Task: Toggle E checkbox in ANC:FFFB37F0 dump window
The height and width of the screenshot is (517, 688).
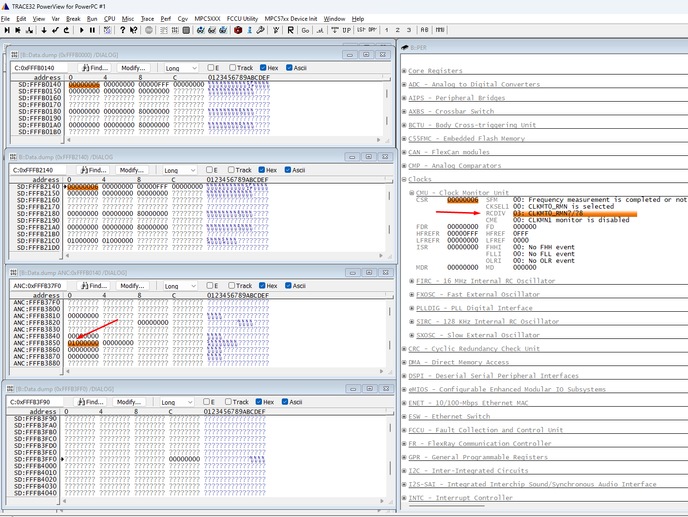Action: click(210, 286)
